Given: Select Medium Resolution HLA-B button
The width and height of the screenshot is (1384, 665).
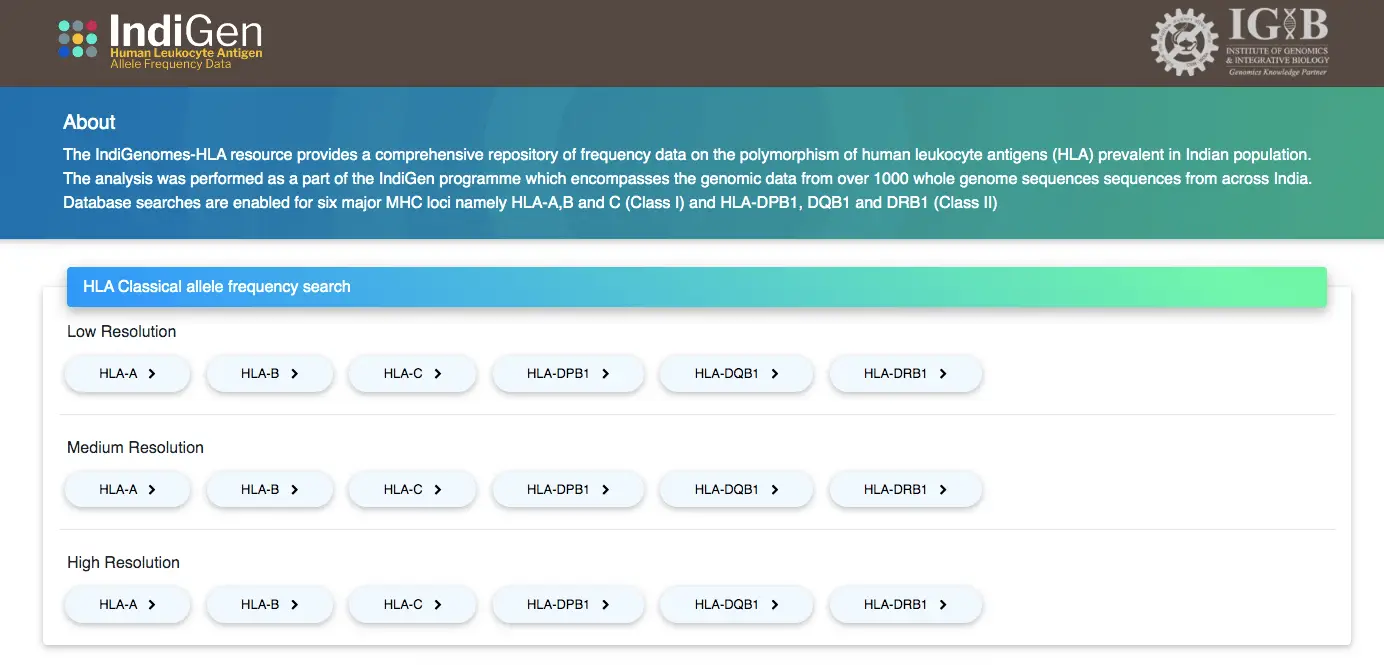Looking at the screenshot, I should pyautogui.click(x=269, y=490).
